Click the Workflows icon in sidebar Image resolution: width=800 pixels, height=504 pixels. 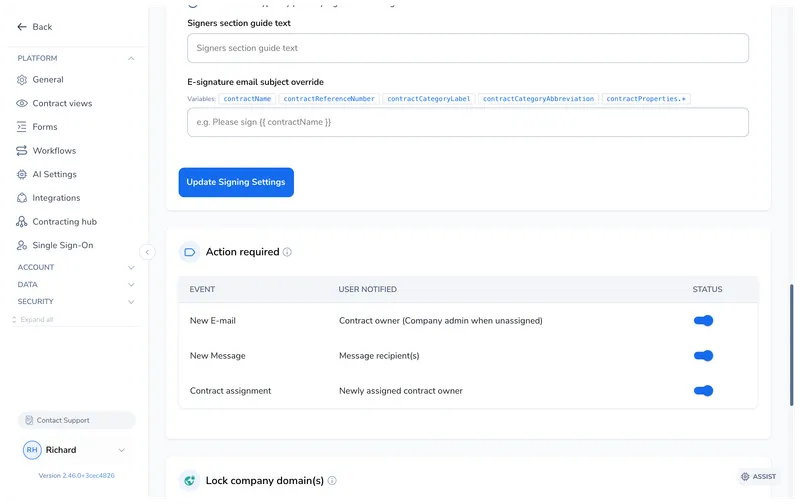click(x=21, y=150)
